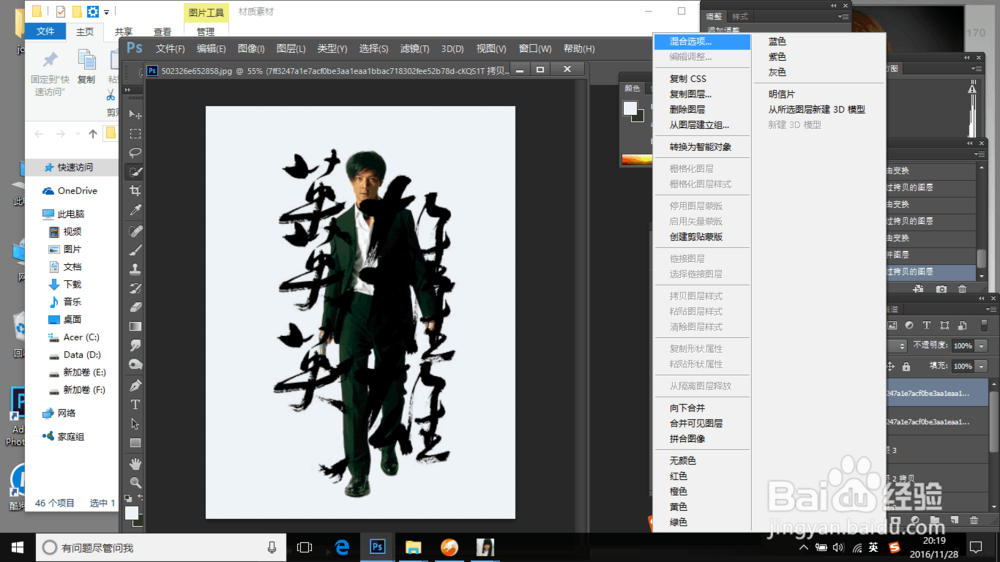Select the Move tool in Photoshop toolbar
Image resolution: width=1000 pixels, height=562 pixels.
coord(135,114)
